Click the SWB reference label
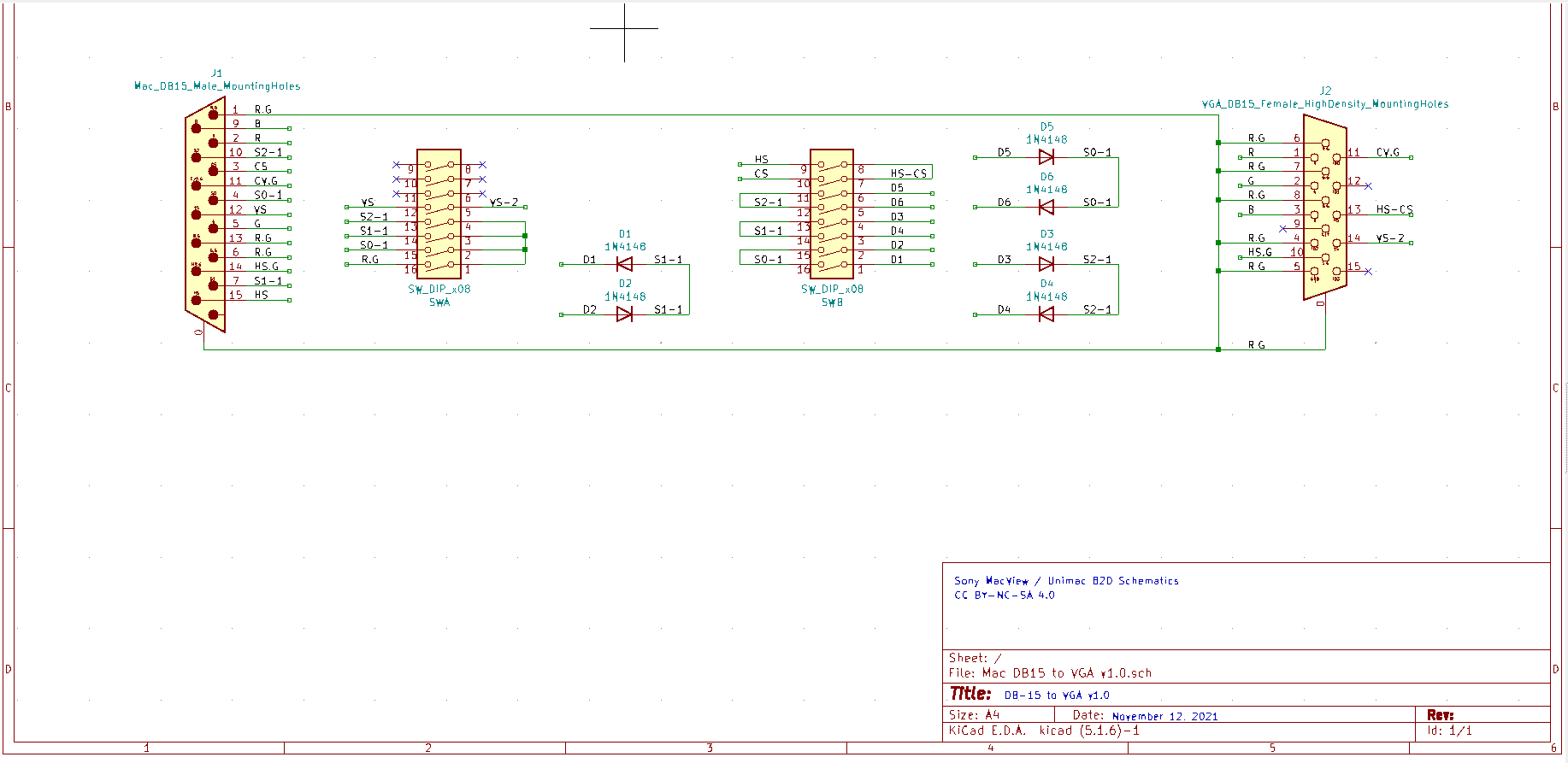1568x763 pixels. (833, 302)
